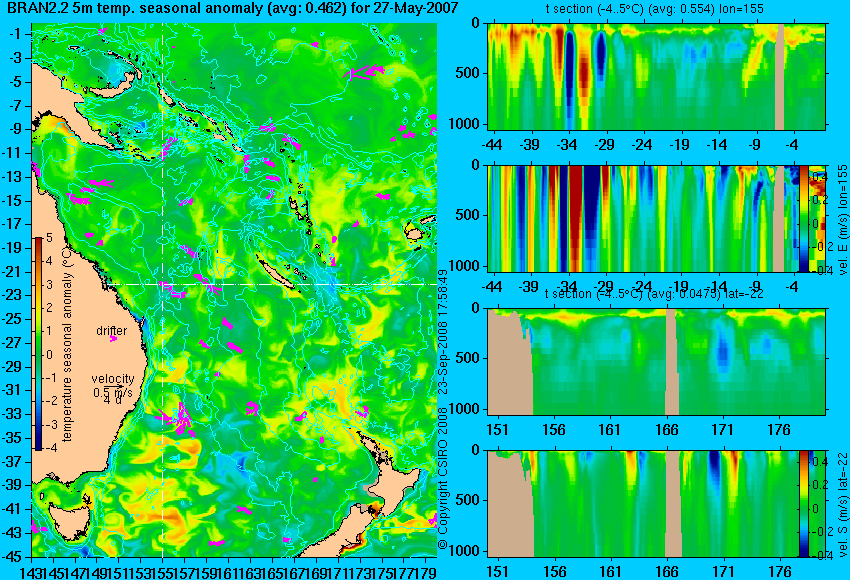Click the temperature seasonal anomaly color scale bar

(x=38, y=343)
